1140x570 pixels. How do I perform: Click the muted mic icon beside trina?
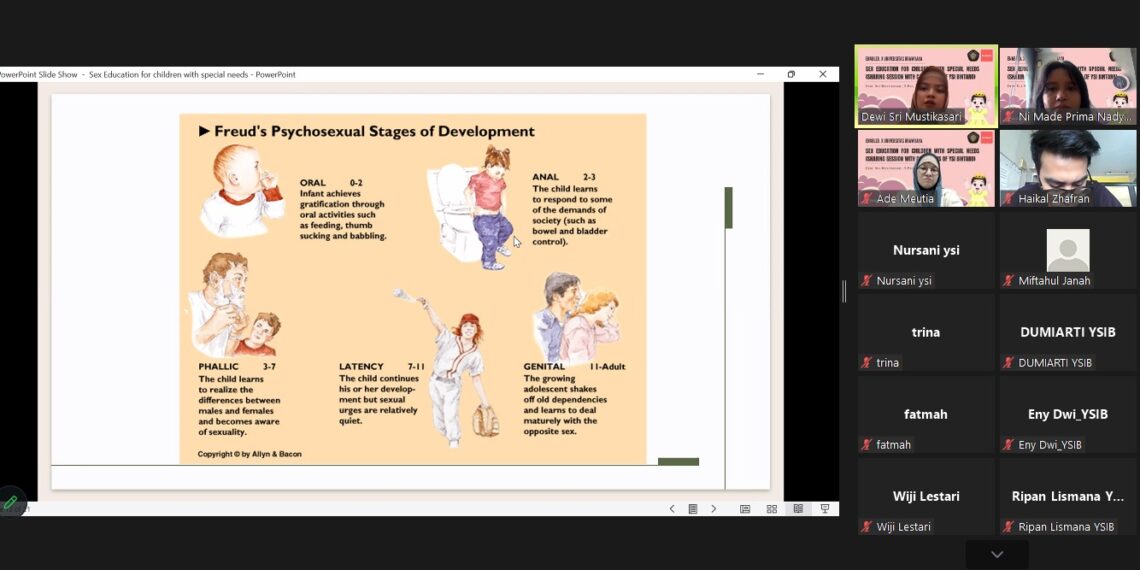coord(867,363)
